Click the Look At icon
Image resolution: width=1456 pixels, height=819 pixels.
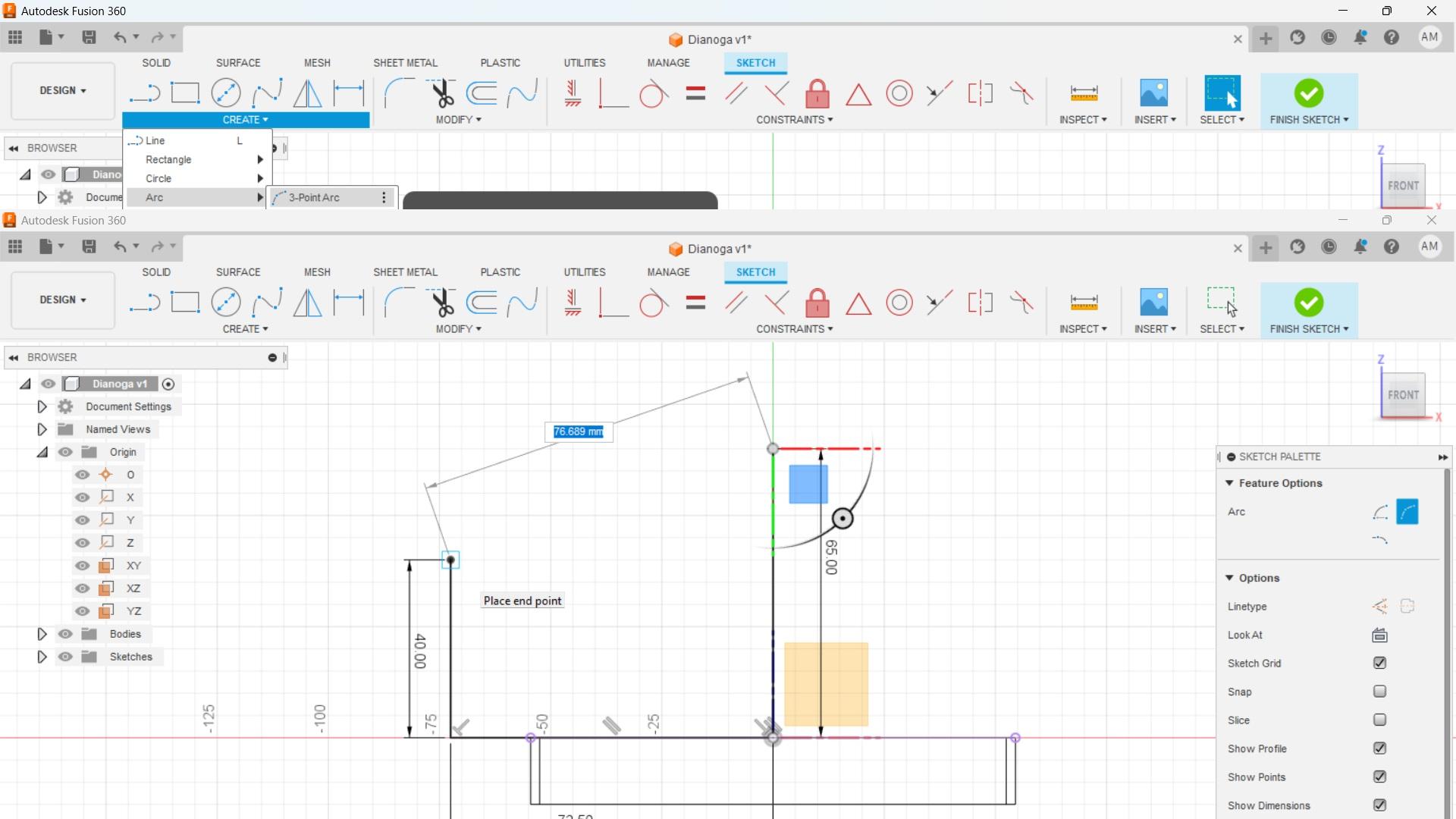(1379, 635)
